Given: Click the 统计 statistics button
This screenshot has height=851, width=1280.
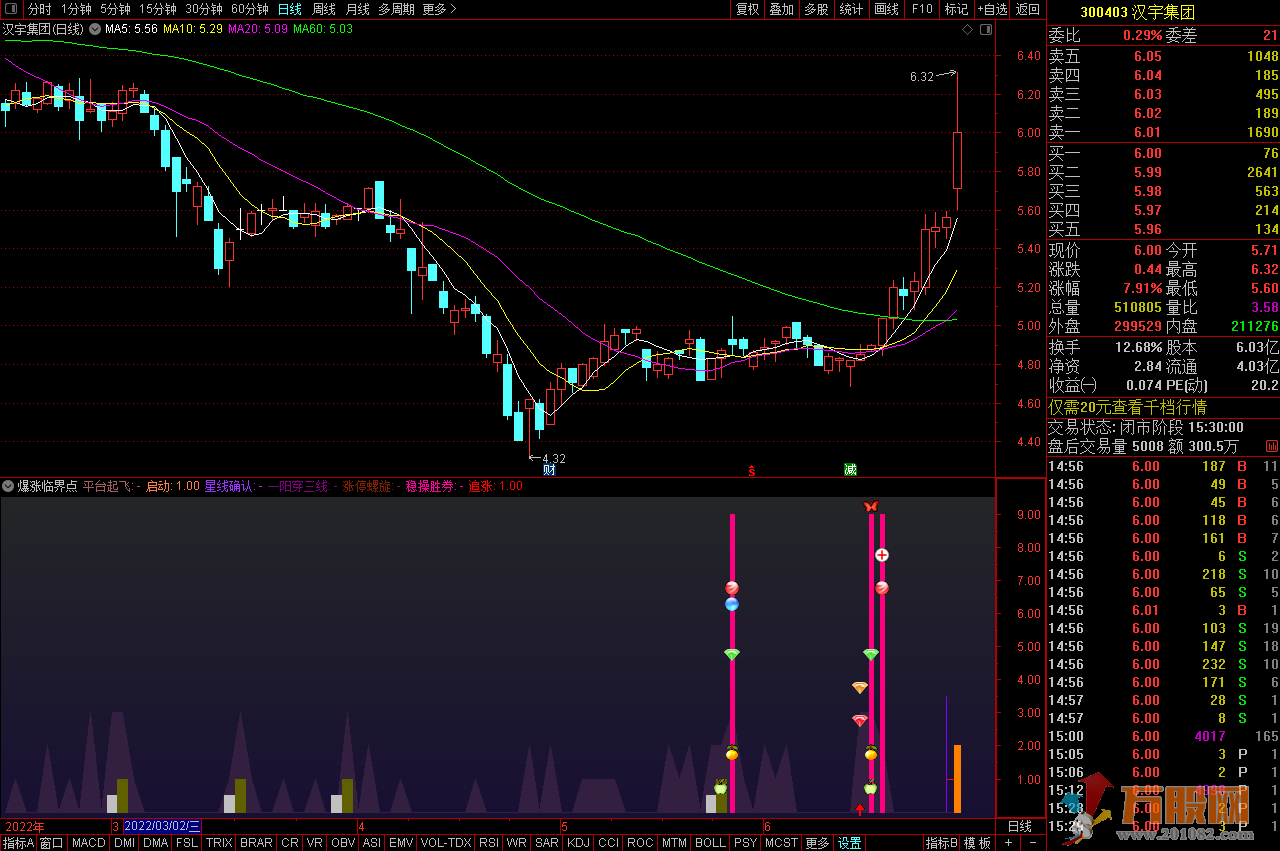Looking at the screenshot, I should 851,9.
